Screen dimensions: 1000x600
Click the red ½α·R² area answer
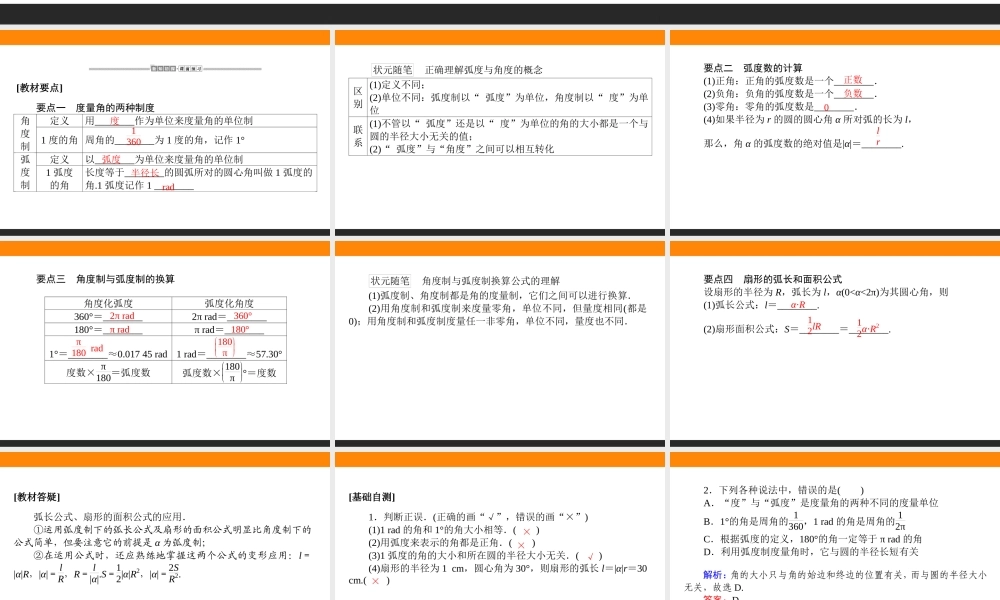pos(868,328)
